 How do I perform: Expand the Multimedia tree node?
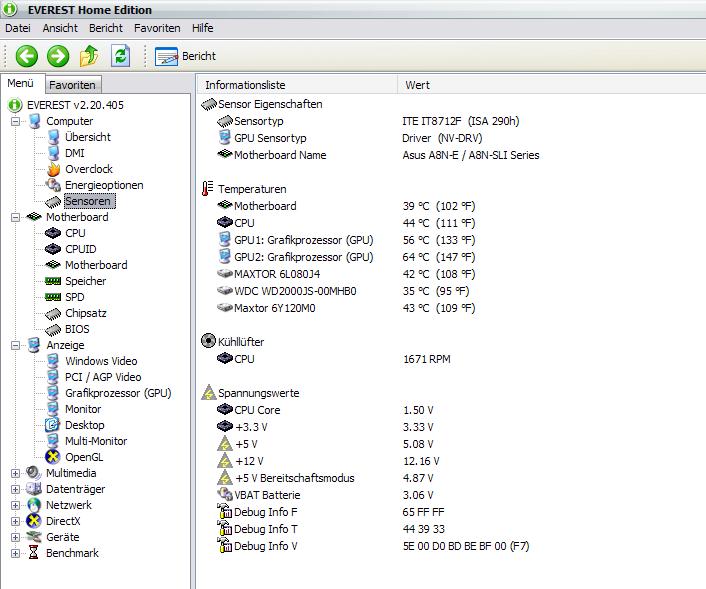(15, 473)
